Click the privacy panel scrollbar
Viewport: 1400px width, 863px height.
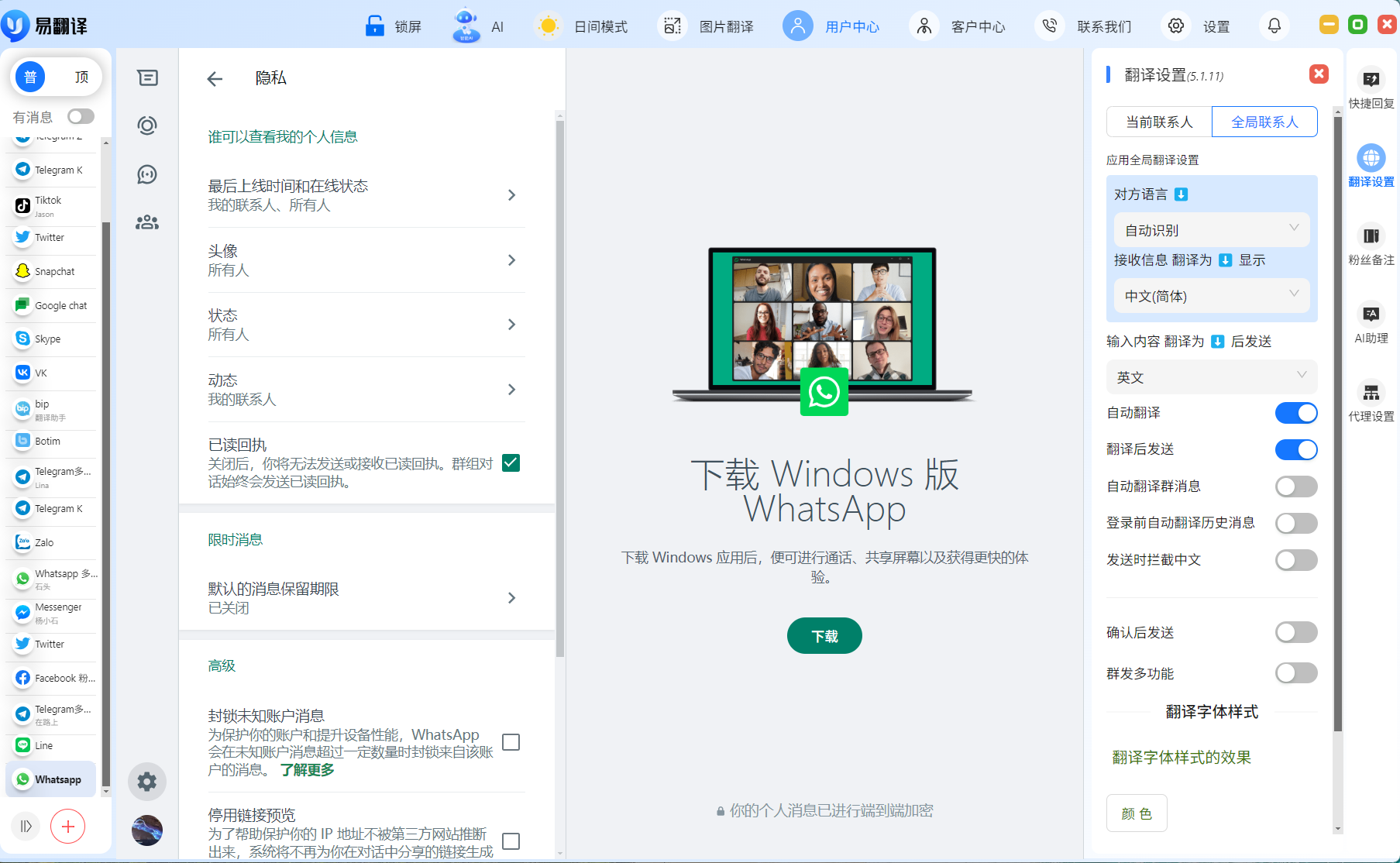click(x=560, y=387)
